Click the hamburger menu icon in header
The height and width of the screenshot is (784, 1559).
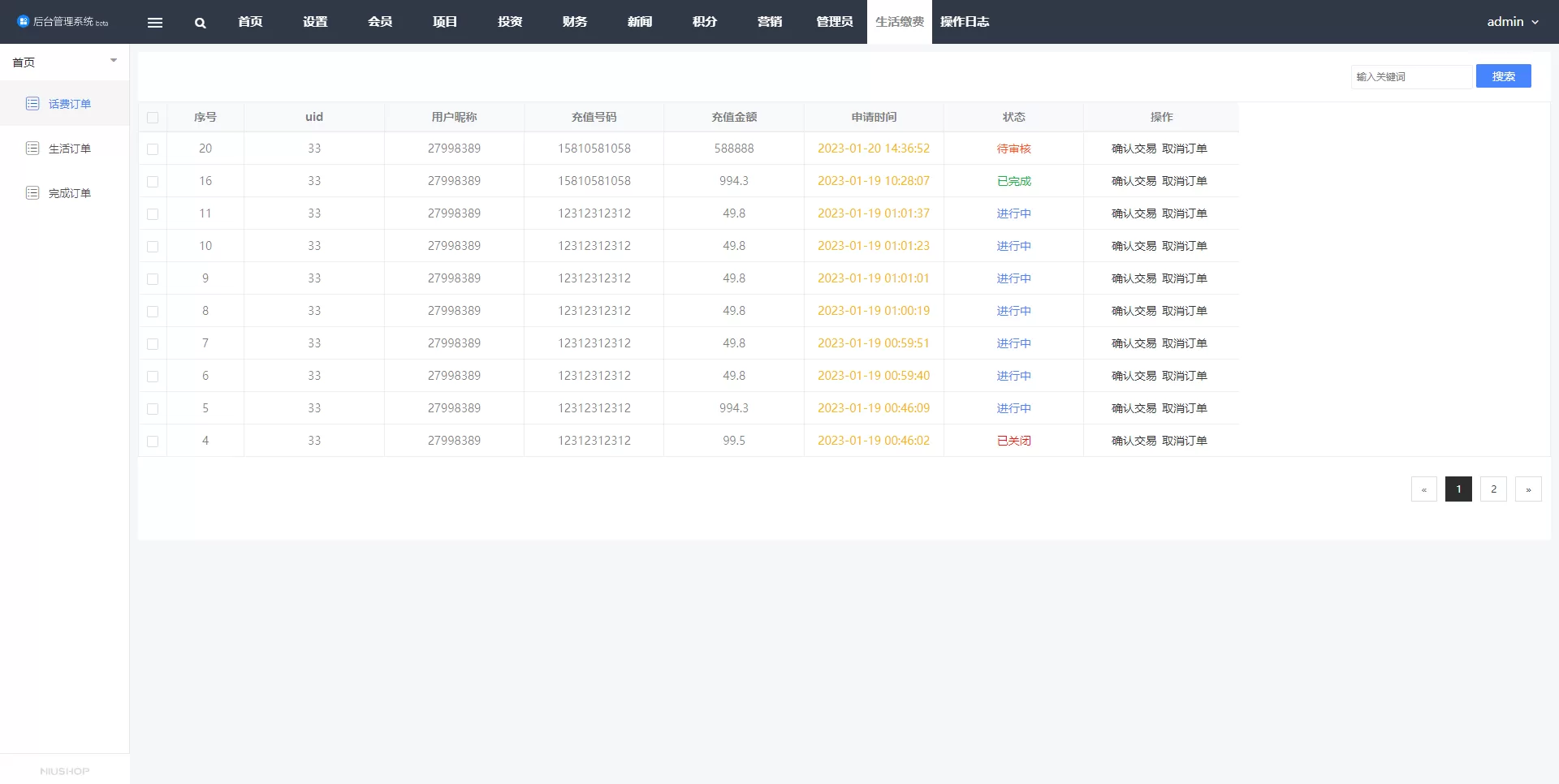pos(155,23)
